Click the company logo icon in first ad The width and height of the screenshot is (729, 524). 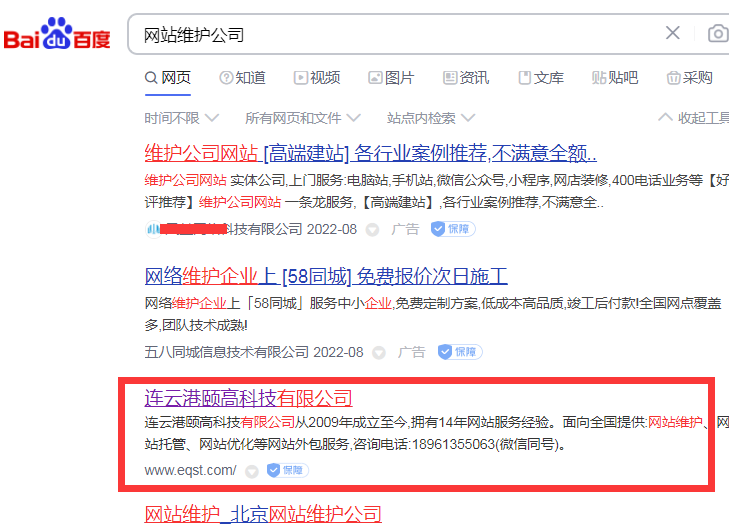coord(152,229)
